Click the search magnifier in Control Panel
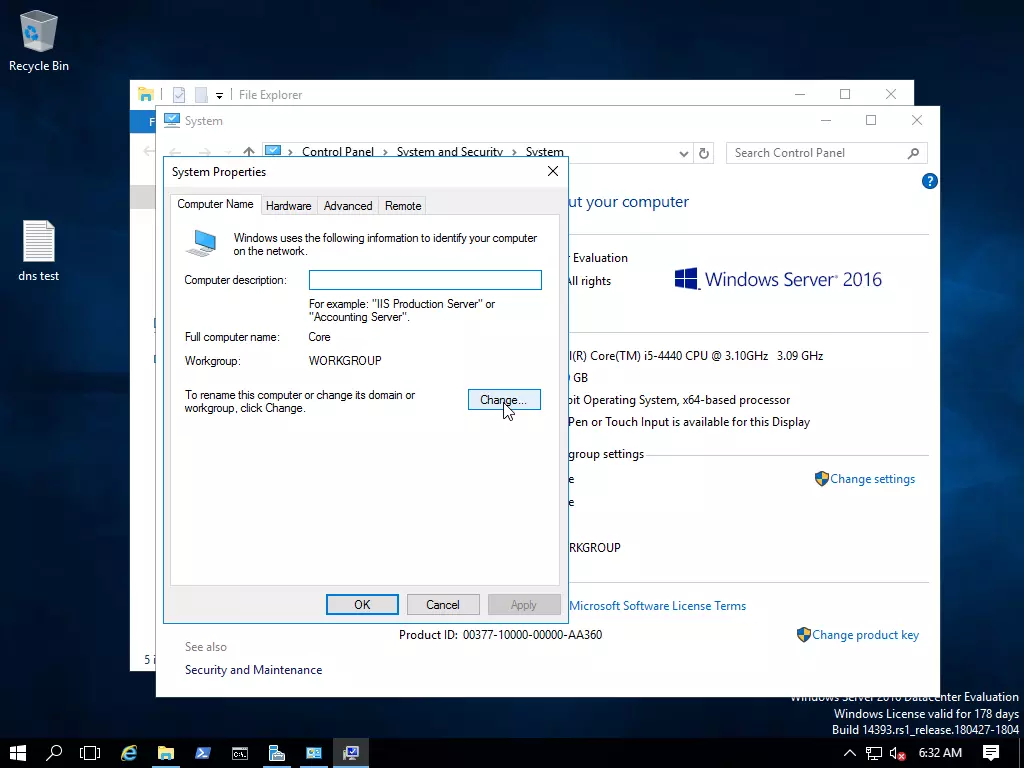1024x768 pixels. [913, 153]
